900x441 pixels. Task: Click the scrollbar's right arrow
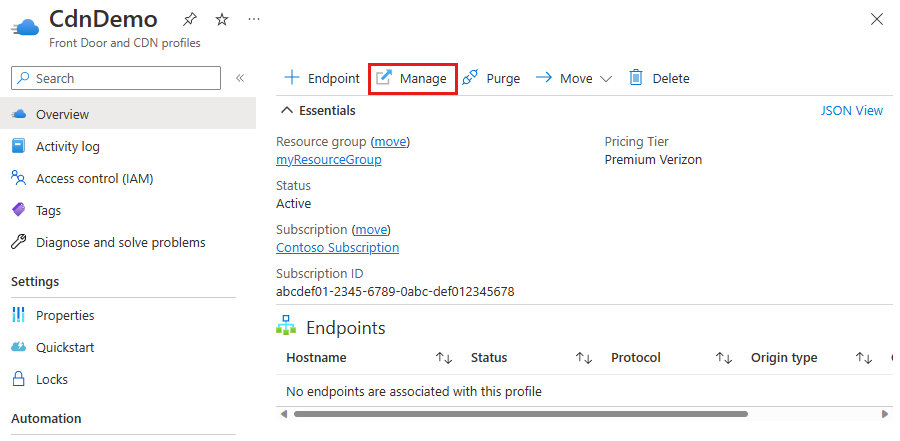pyautogui.click(x=885, y=413)
